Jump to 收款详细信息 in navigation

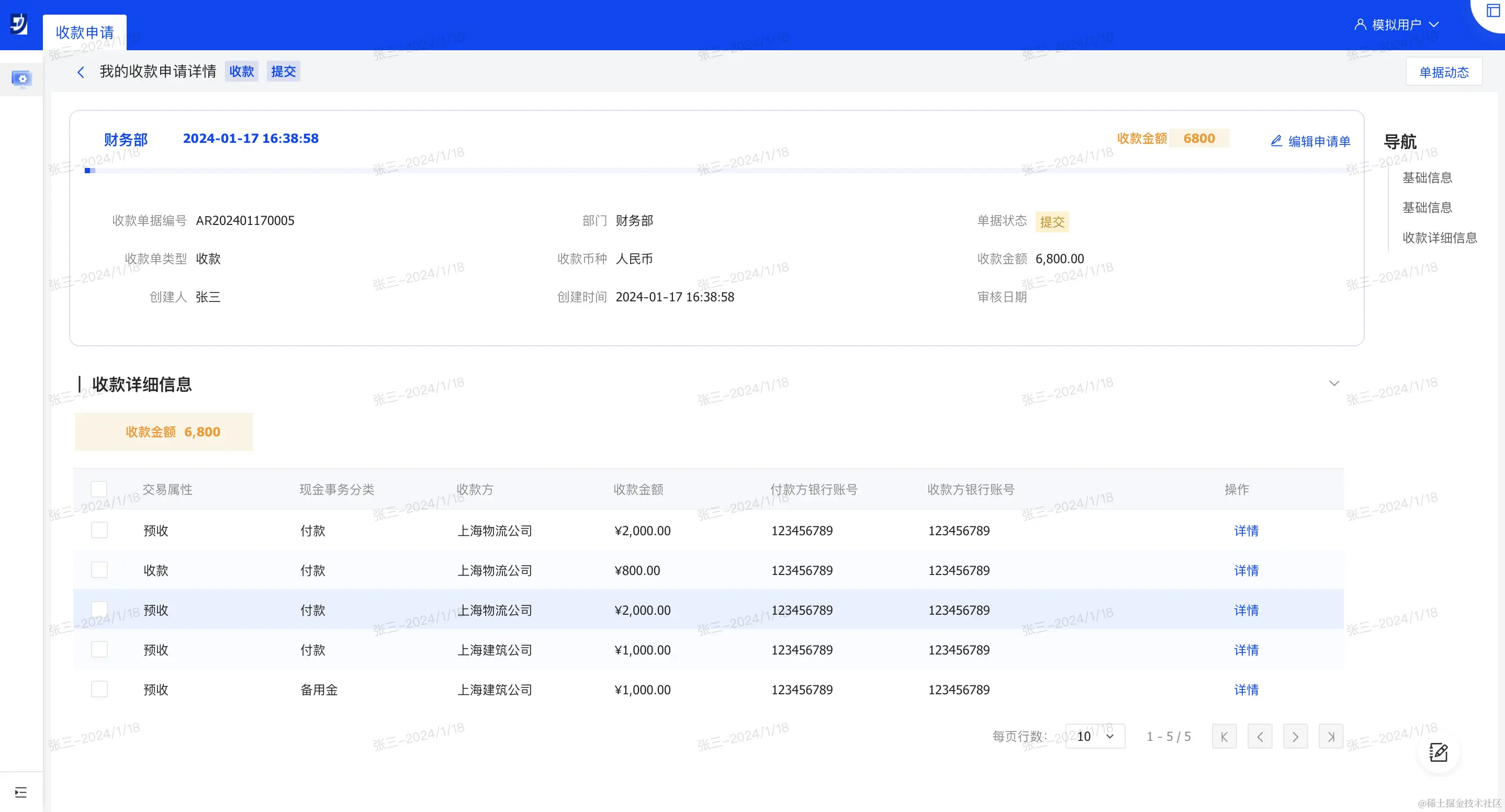(x=1440, y=238)
